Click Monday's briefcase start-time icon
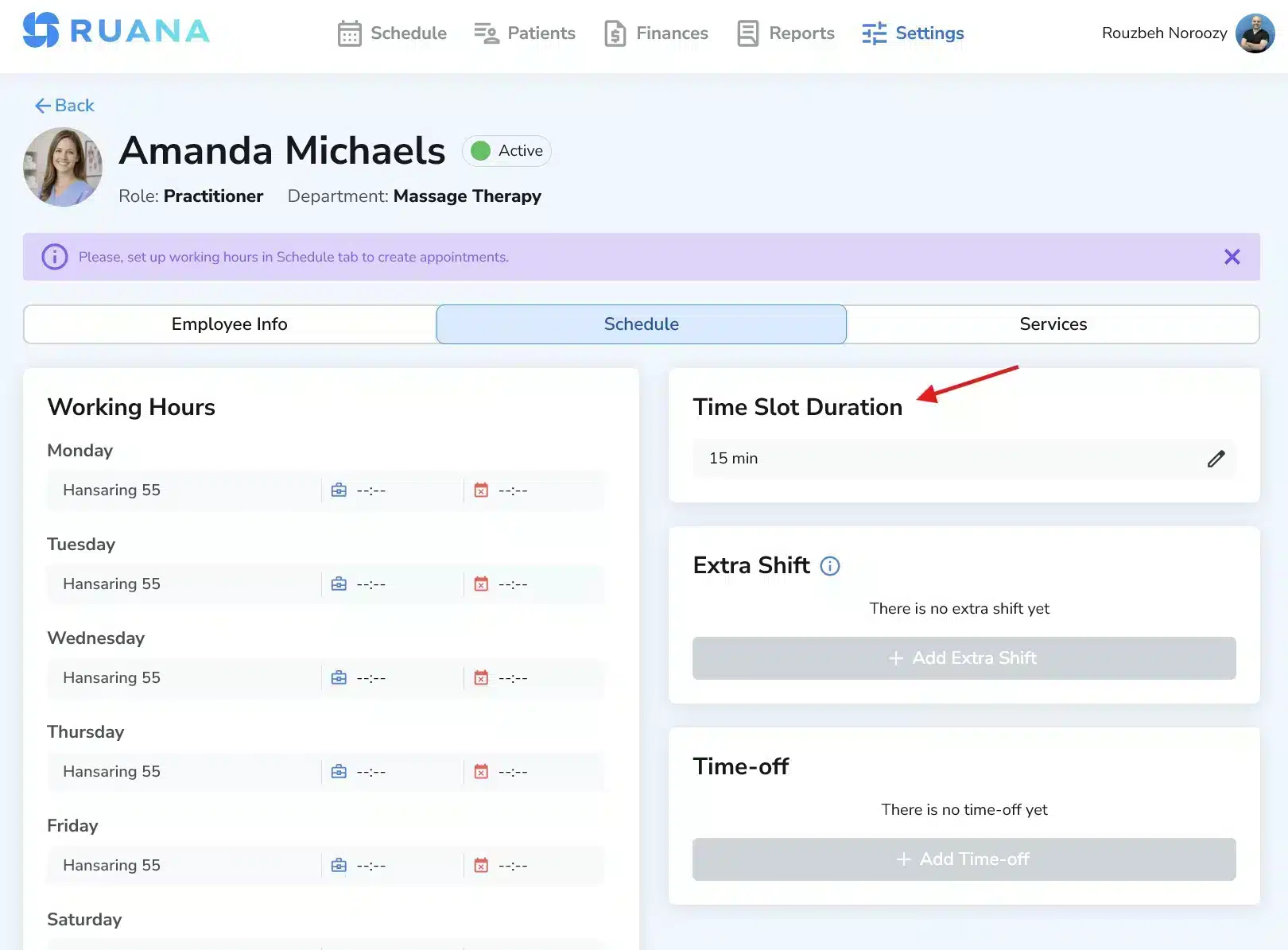The width and height of the screenshot is (1288, 950). pyautogui.click(x=339, y=490)
